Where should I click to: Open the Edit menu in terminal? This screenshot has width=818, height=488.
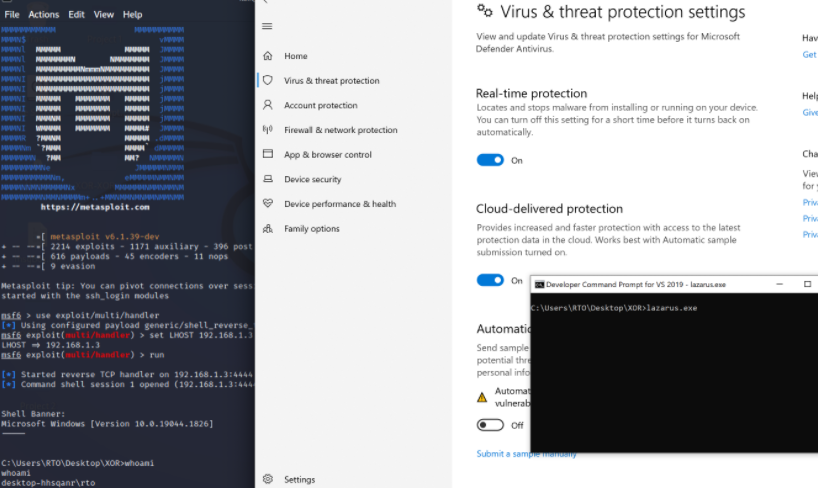pos(76,15)
